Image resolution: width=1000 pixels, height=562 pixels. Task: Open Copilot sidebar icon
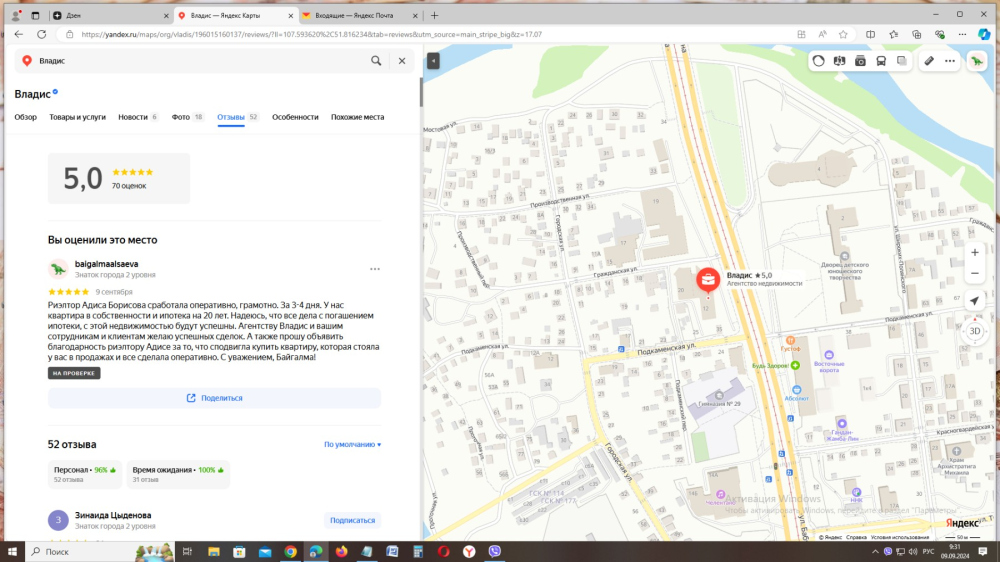point(984,34)
